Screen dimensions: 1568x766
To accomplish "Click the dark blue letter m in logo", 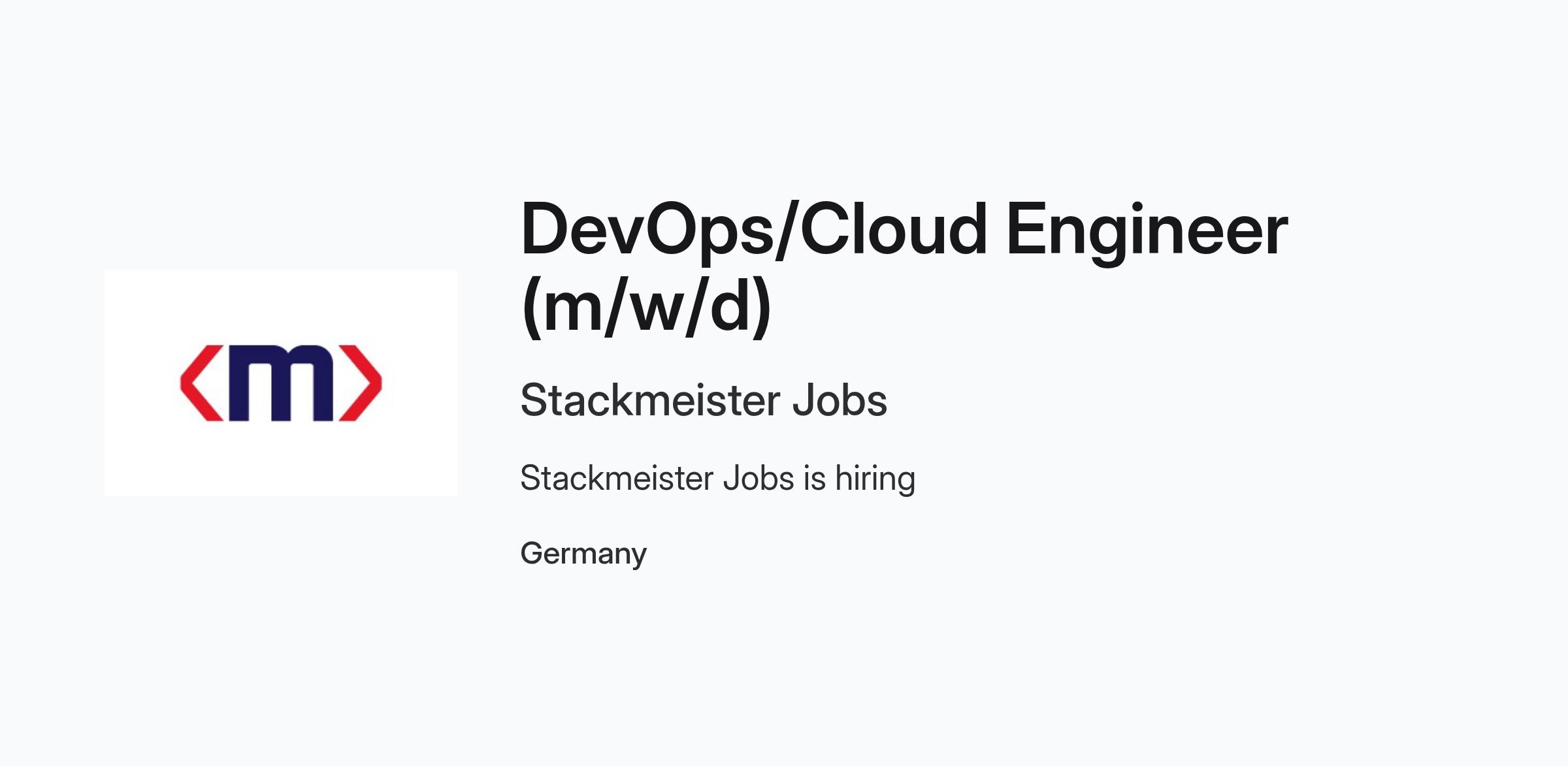I will click(x=281, y=383).
